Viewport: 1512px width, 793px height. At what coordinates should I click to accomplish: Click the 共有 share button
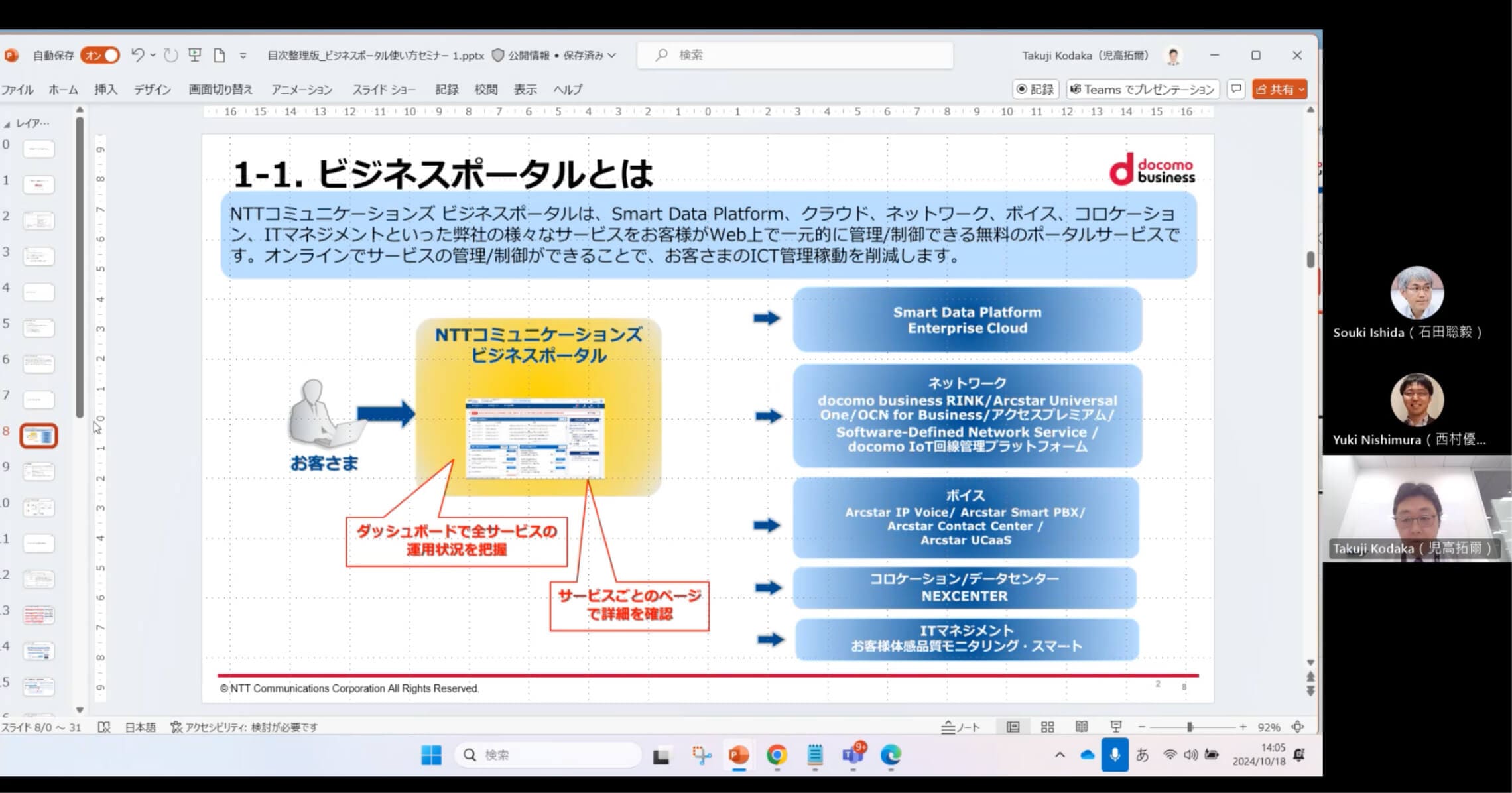(x=1280, y=90)
